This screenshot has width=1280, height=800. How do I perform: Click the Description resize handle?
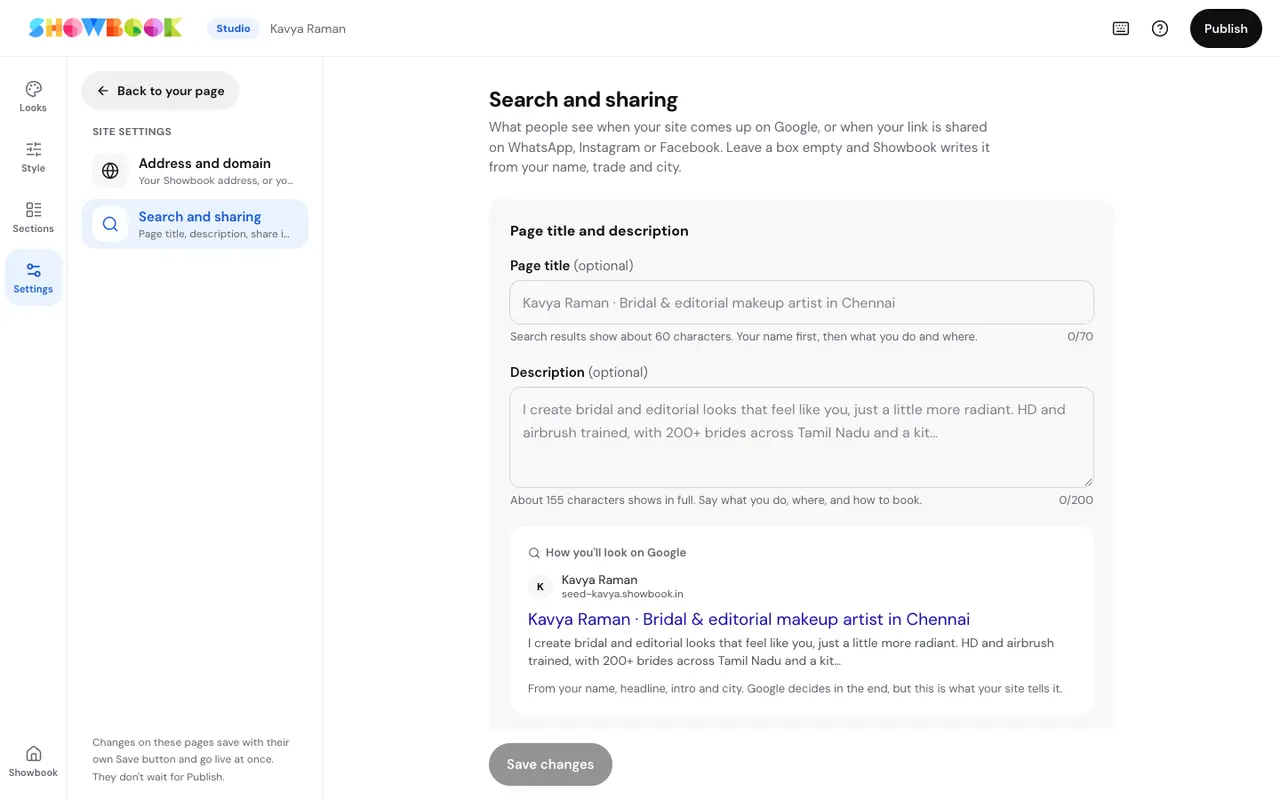click(1088, 481)
